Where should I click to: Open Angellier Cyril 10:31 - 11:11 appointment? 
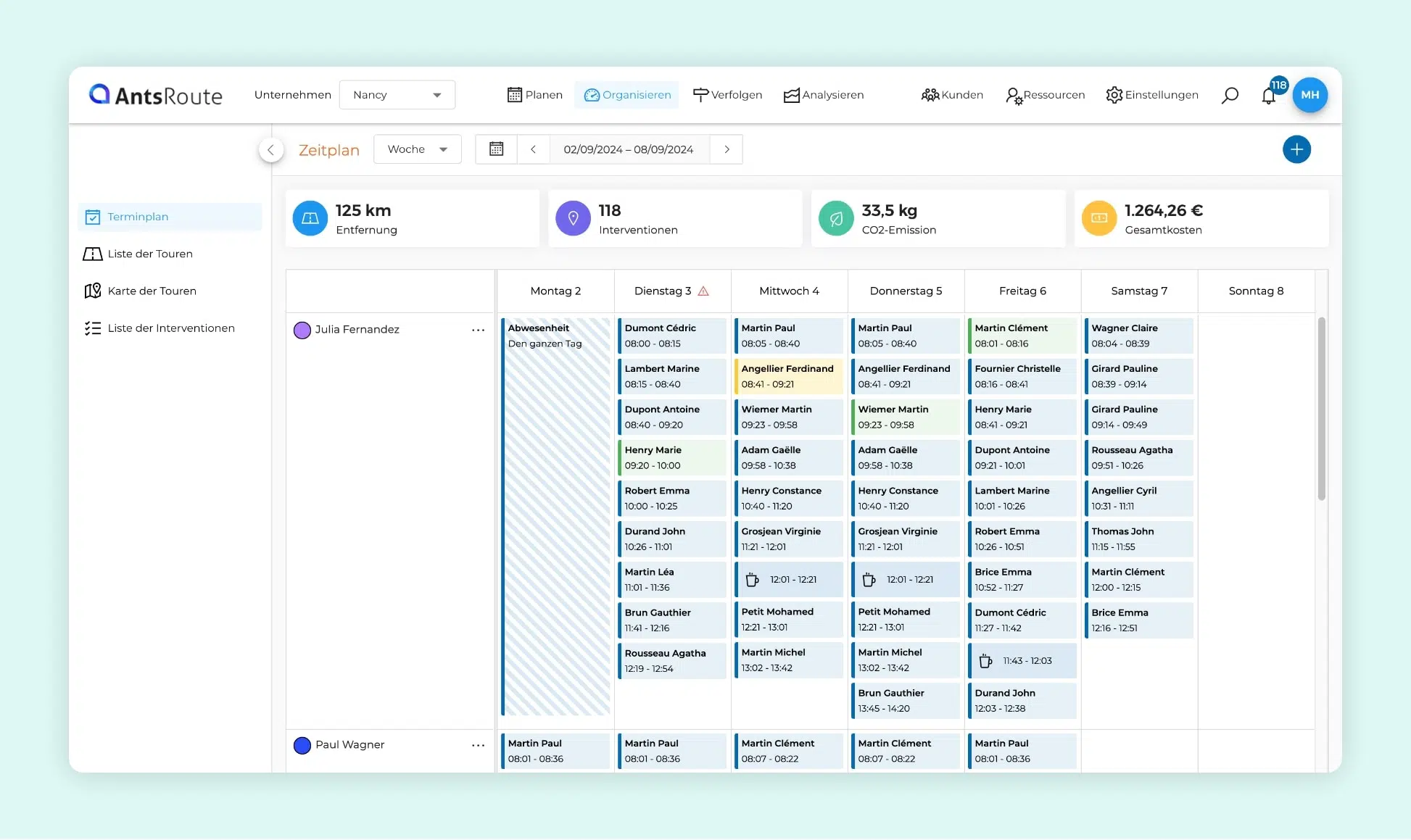[1139, 498]
